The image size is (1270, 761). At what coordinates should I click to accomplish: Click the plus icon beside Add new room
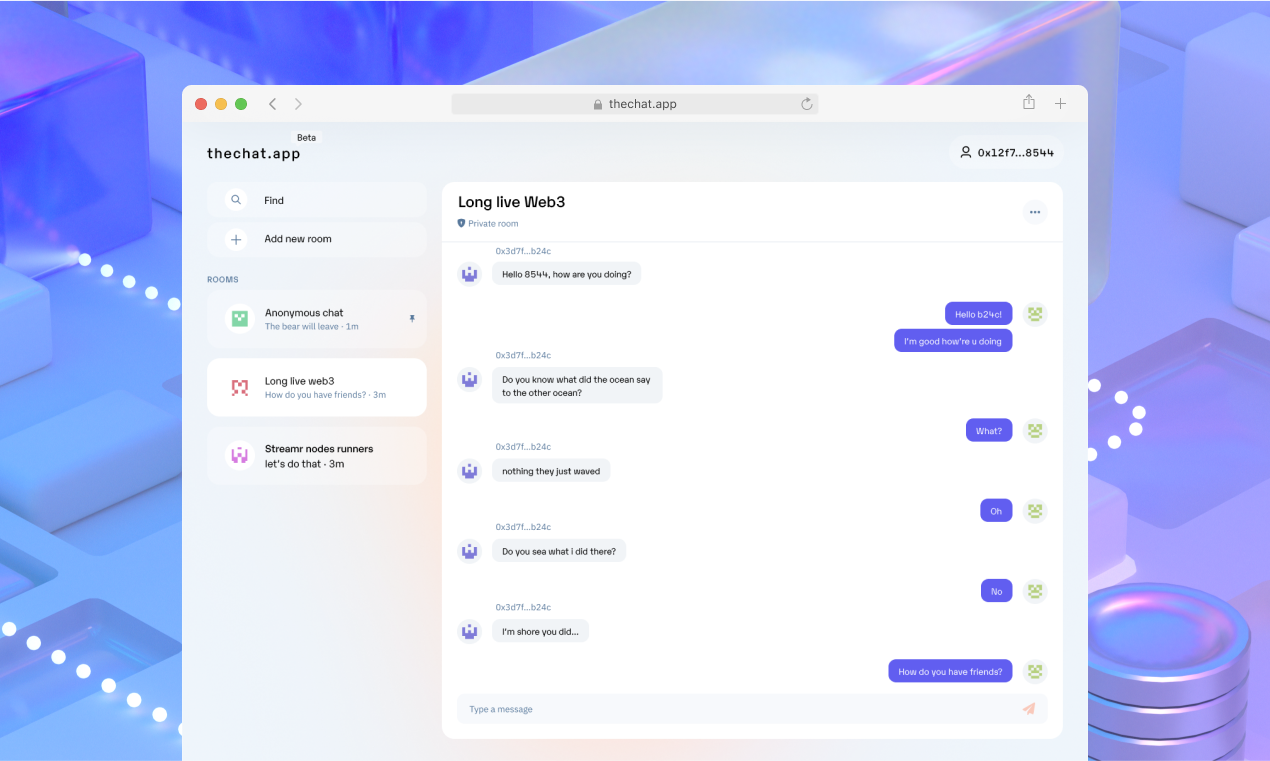tap(236, 239)
